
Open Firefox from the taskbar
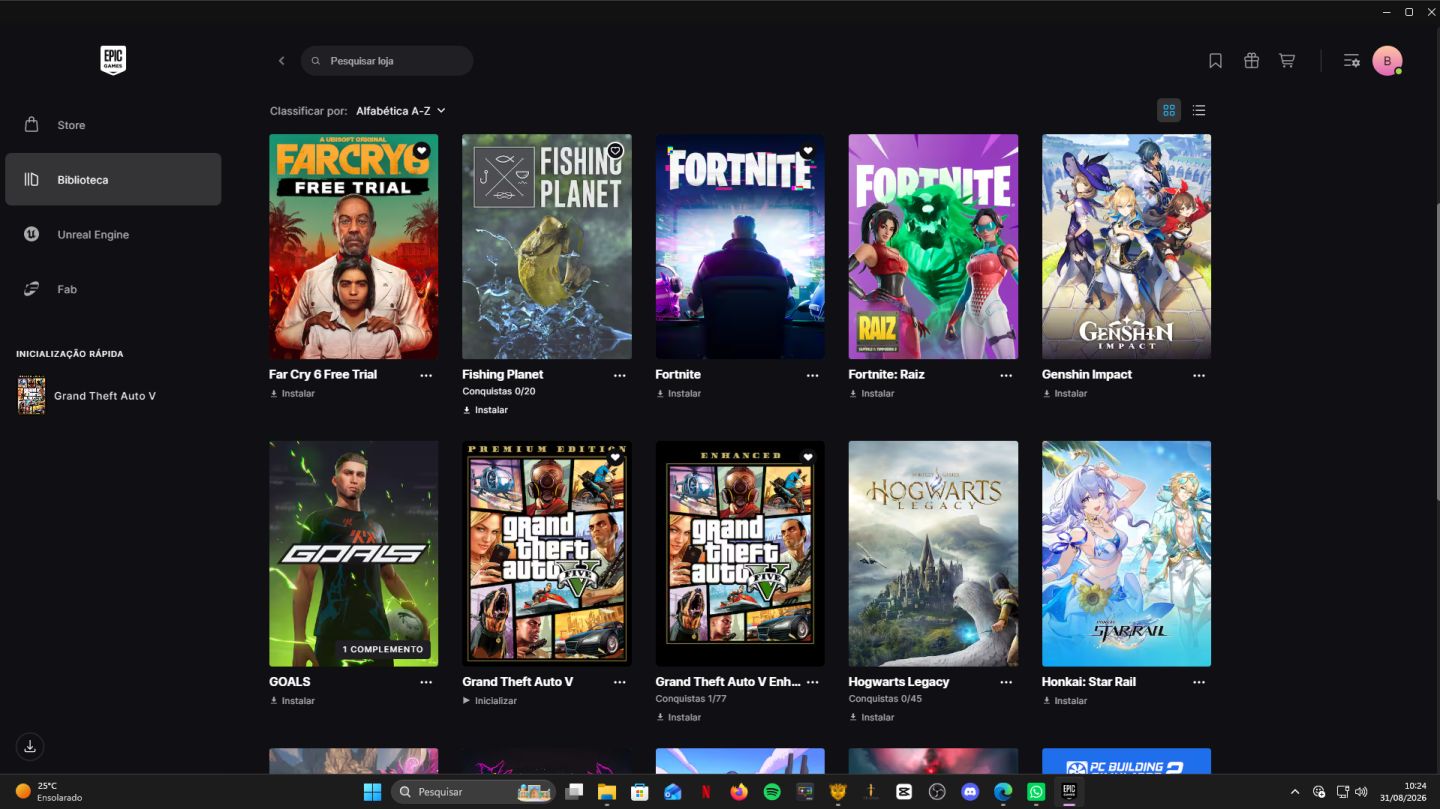point(739,791)
